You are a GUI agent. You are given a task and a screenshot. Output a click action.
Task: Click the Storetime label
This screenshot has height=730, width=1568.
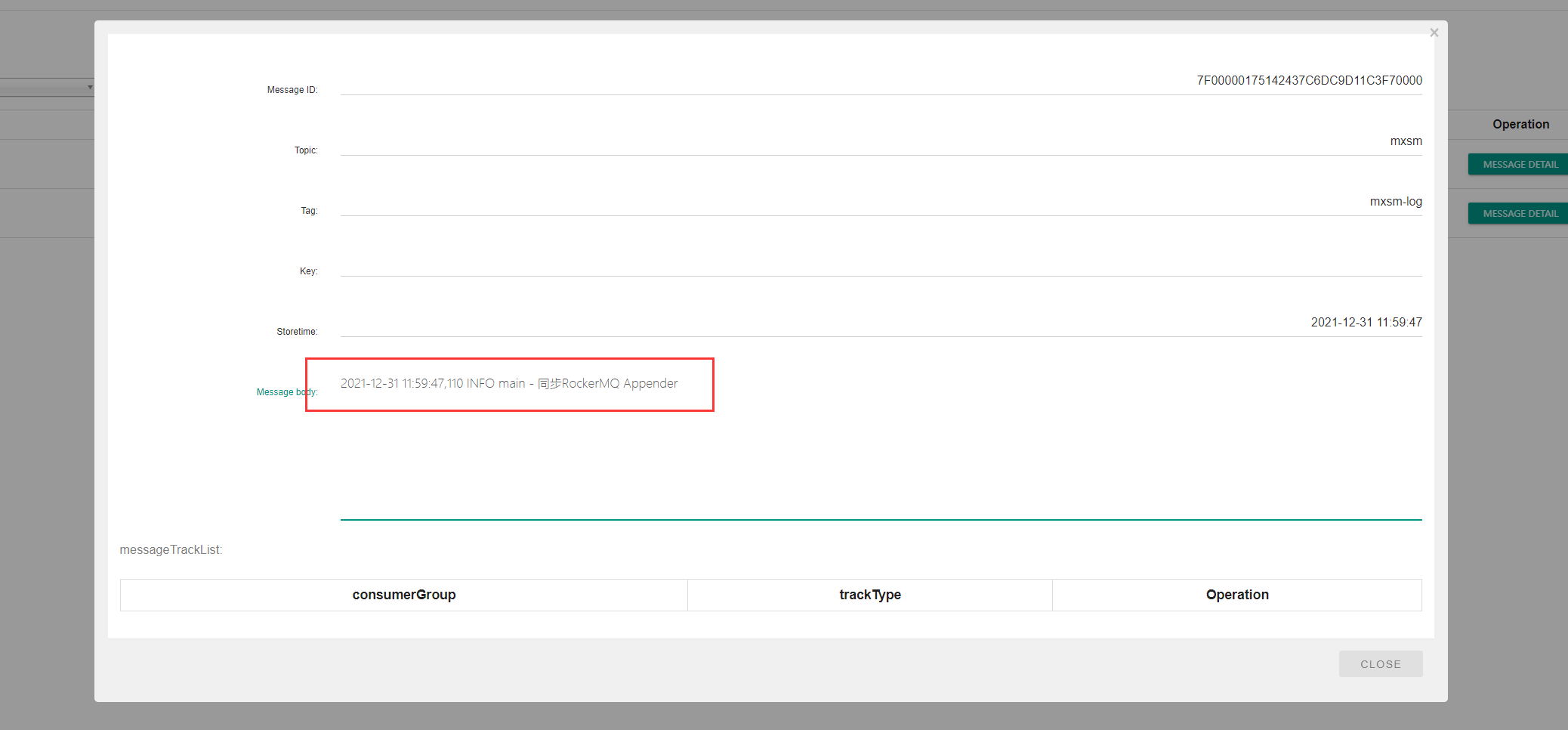tap(297, 332)
